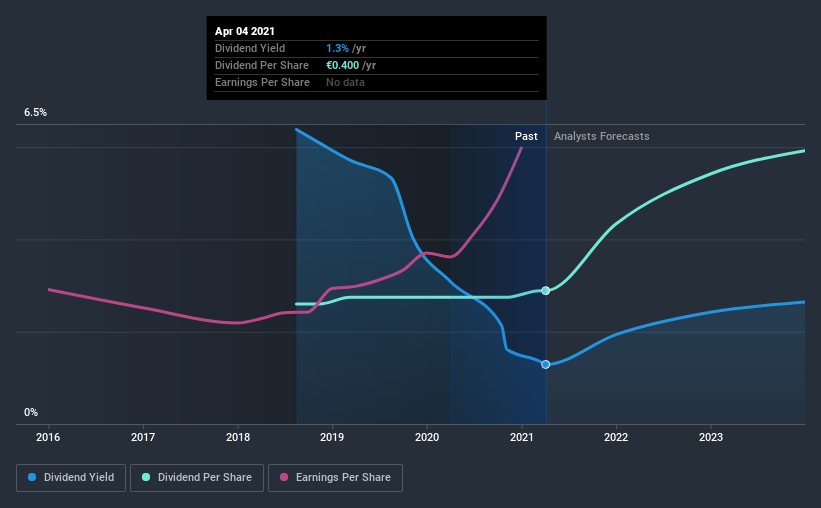The image size is (821, 508).
Task: Click the pink Earnings Per Share legend dot
Action: click(x=284, y=477)
